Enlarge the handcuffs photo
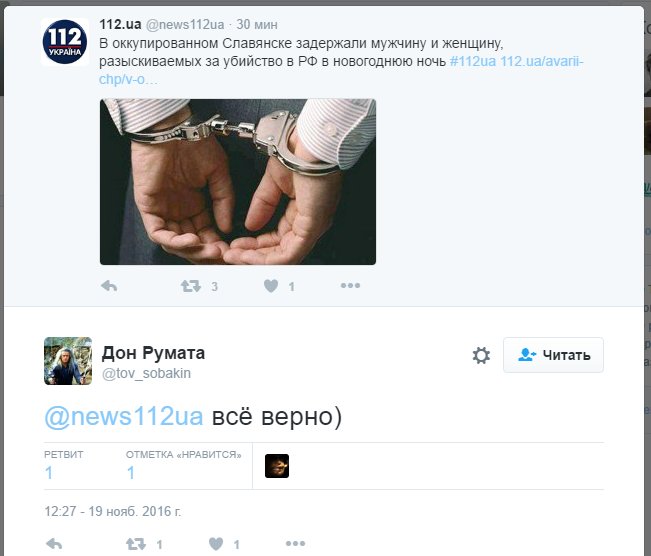 238,182
